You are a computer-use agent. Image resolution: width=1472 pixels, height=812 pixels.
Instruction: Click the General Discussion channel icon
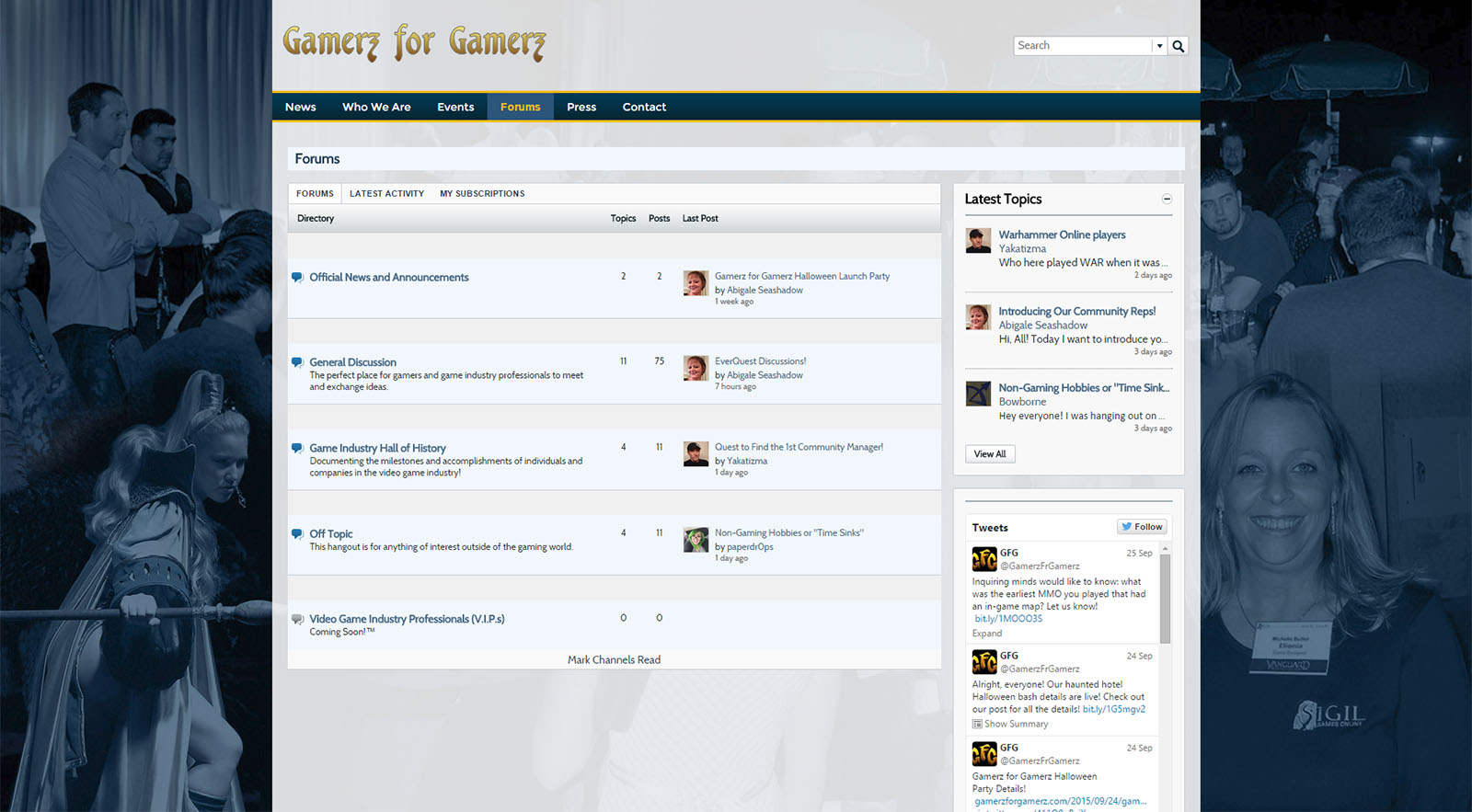297,362
